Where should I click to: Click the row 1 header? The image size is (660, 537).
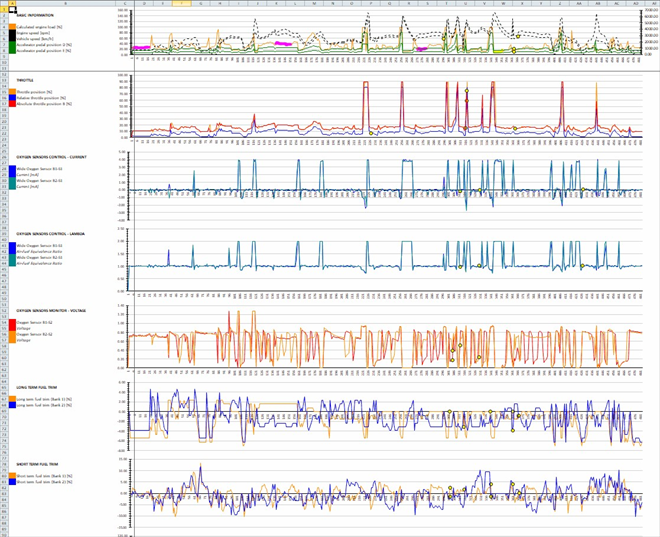click(7, 8)
